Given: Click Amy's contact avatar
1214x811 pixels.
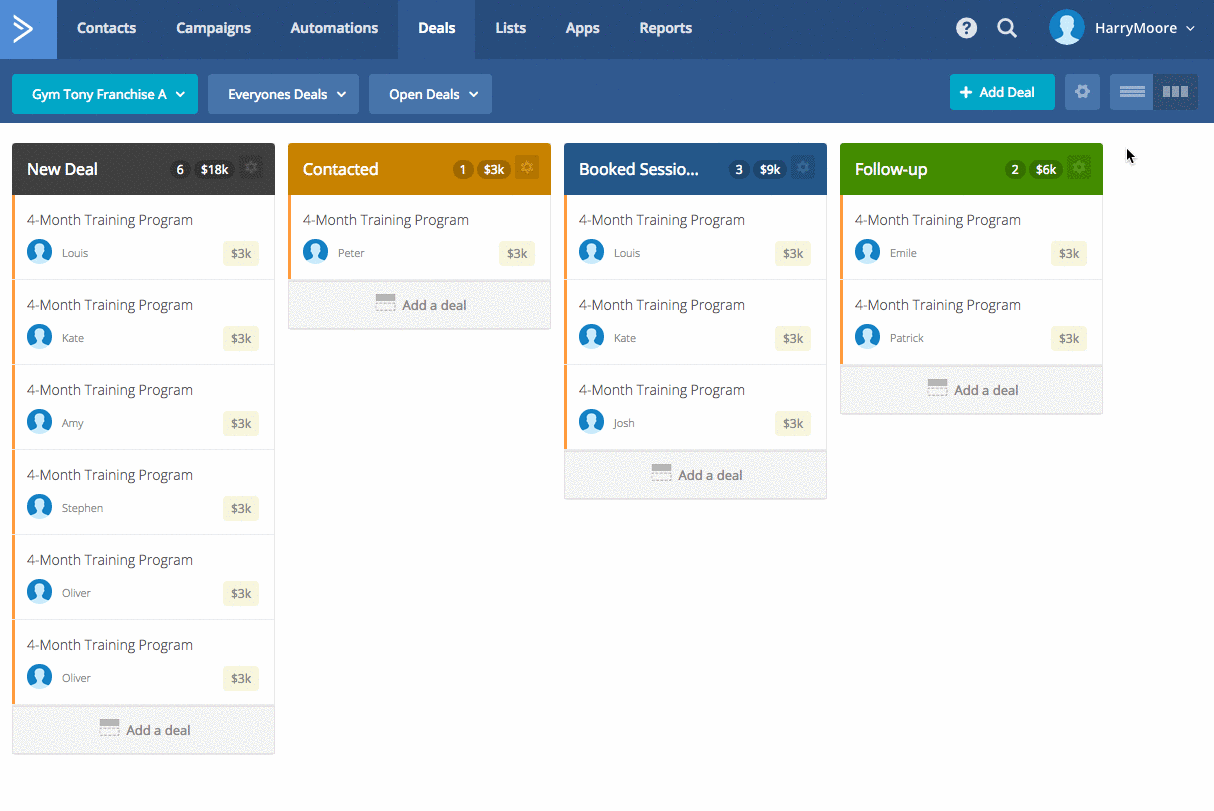Looking at the screenshot, I should tap(40, 422).
